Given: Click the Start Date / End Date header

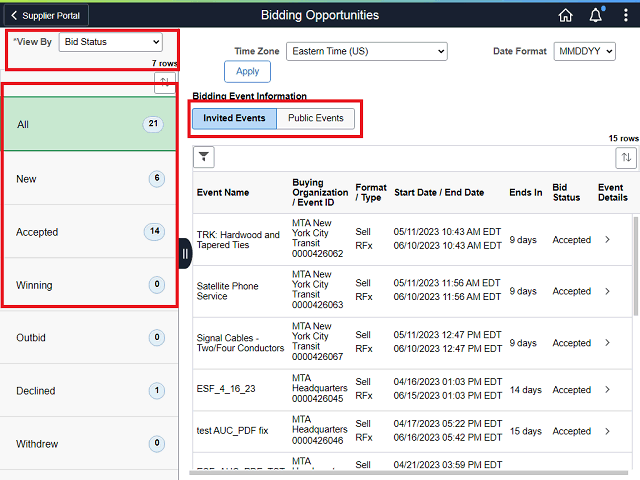Looking at the screenshot, I should tap(439, 193).
